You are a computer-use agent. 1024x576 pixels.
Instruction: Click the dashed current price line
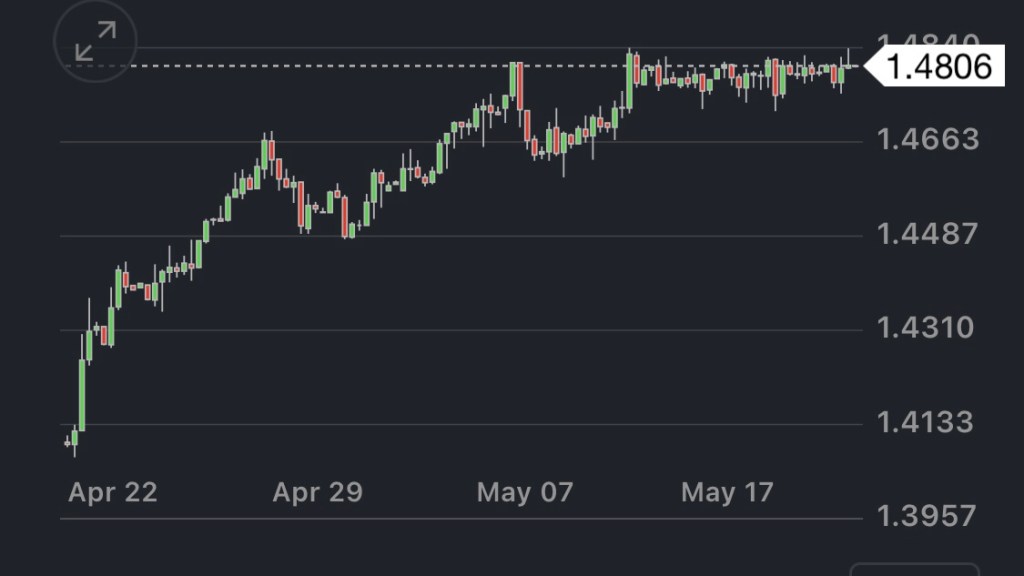tap(300, 66)
